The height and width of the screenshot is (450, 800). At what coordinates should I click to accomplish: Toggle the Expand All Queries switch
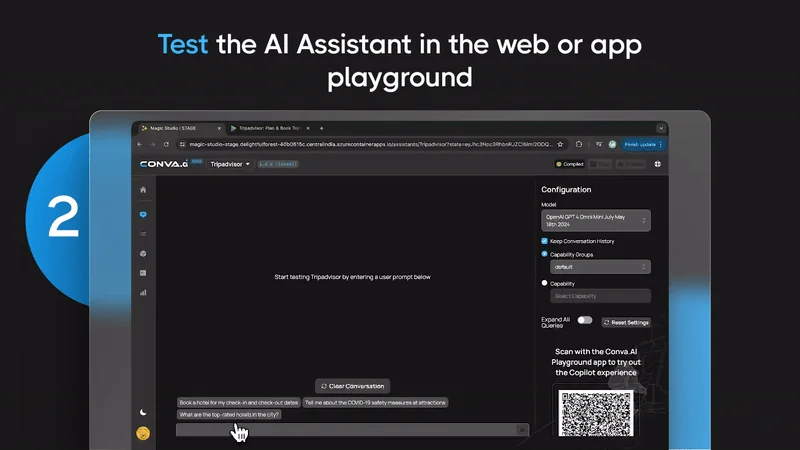tap(585, 320)
